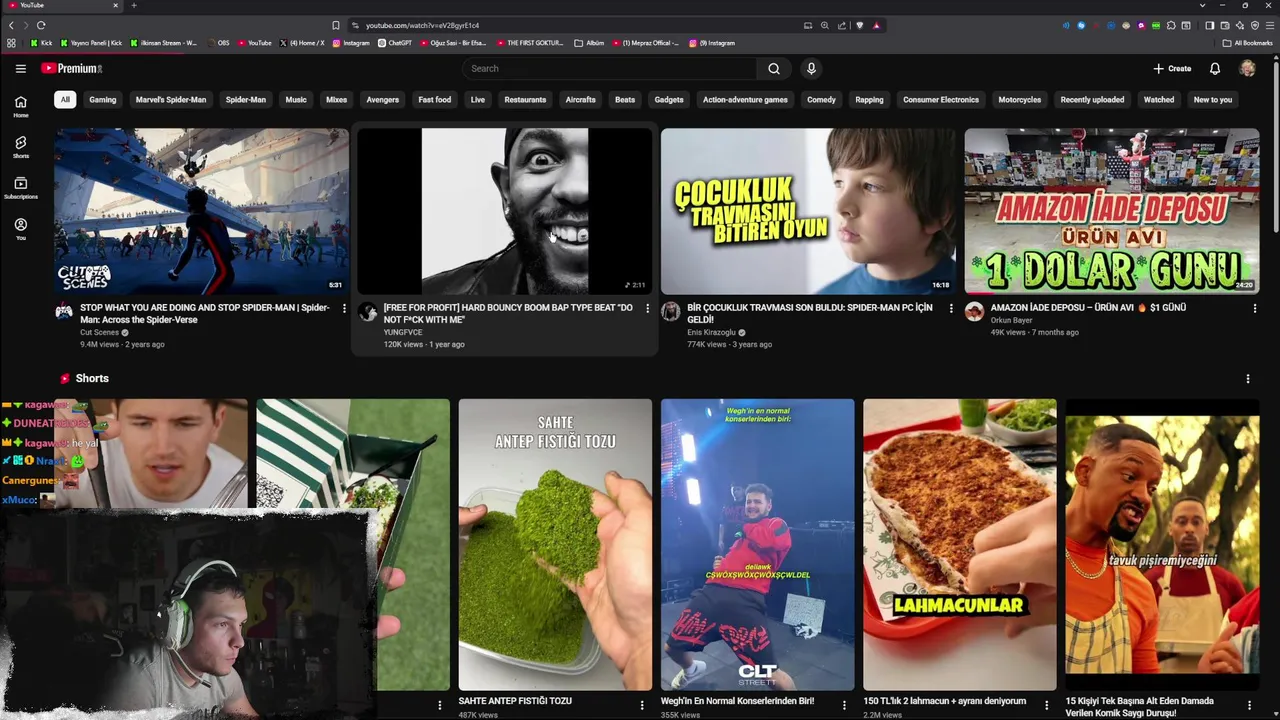
Task: Open Shorts in YouTube sidebar
Action: [20, 147]
